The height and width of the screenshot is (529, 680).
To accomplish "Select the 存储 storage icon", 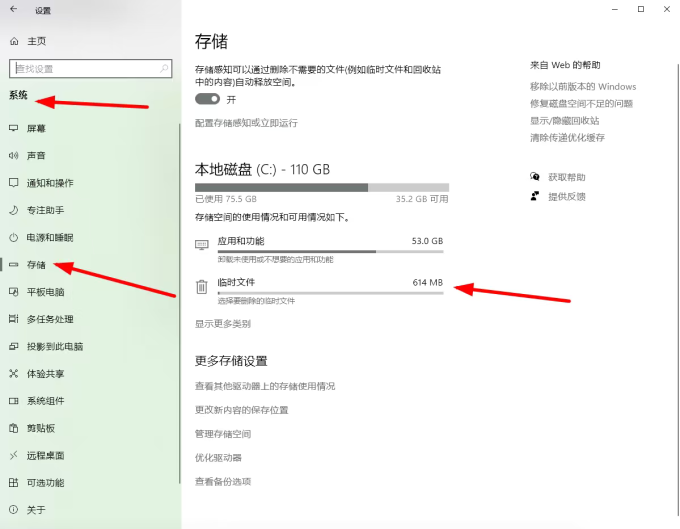I will (x=13, y=264).
